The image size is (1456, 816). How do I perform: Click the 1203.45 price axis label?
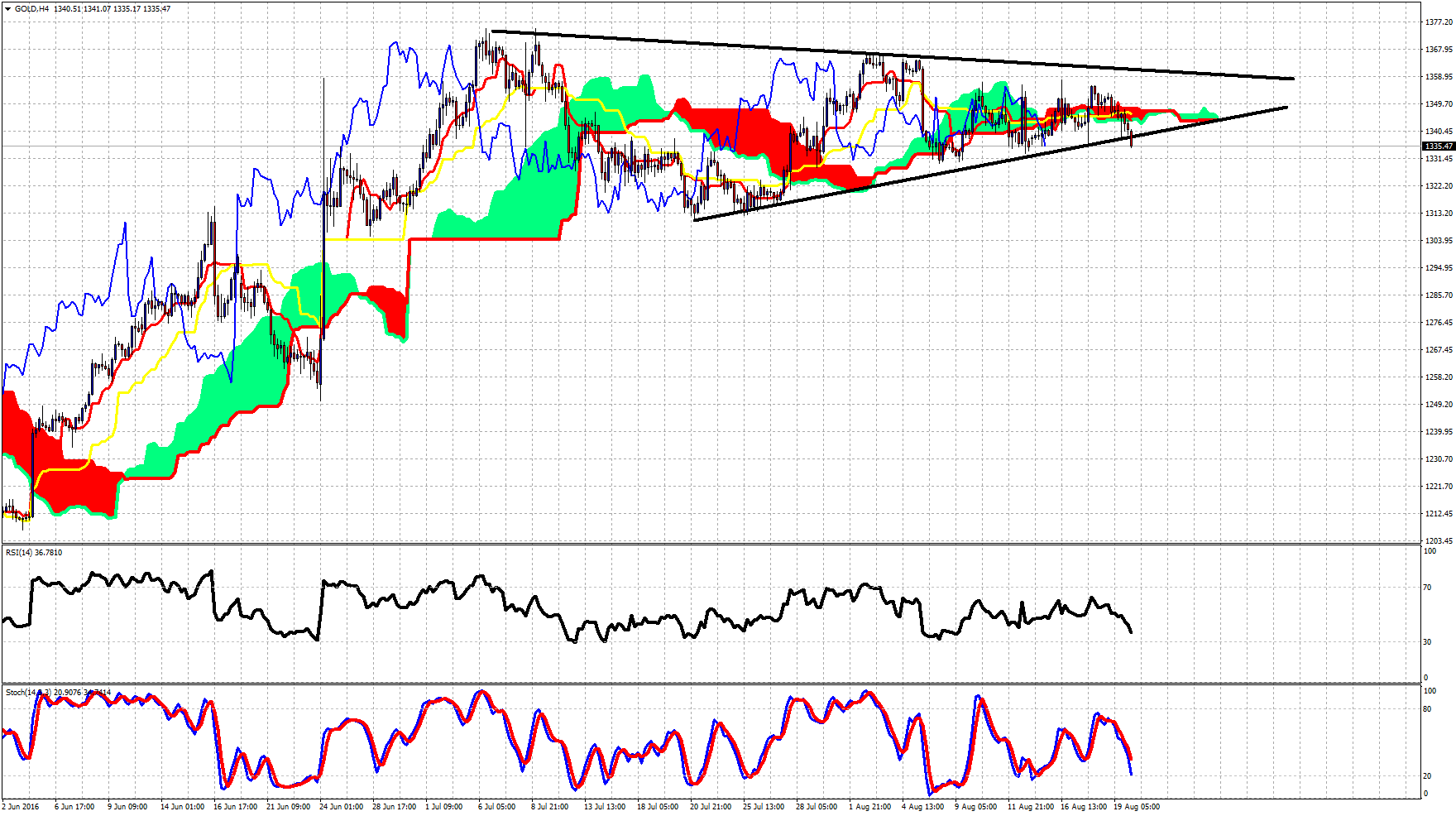[x=1439, y=541]
